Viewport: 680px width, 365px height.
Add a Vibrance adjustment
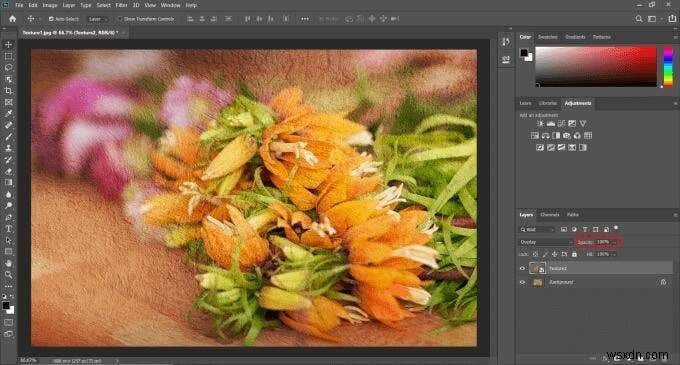[583, 124]
